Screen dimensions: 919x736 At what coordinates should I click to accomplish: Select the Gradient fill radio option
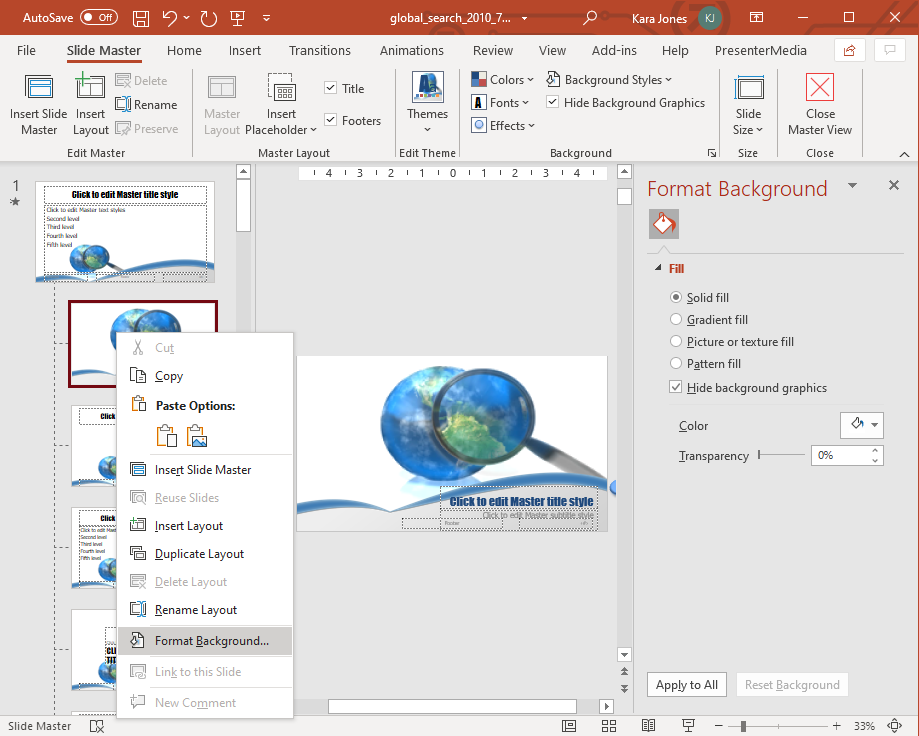point(676,319)
